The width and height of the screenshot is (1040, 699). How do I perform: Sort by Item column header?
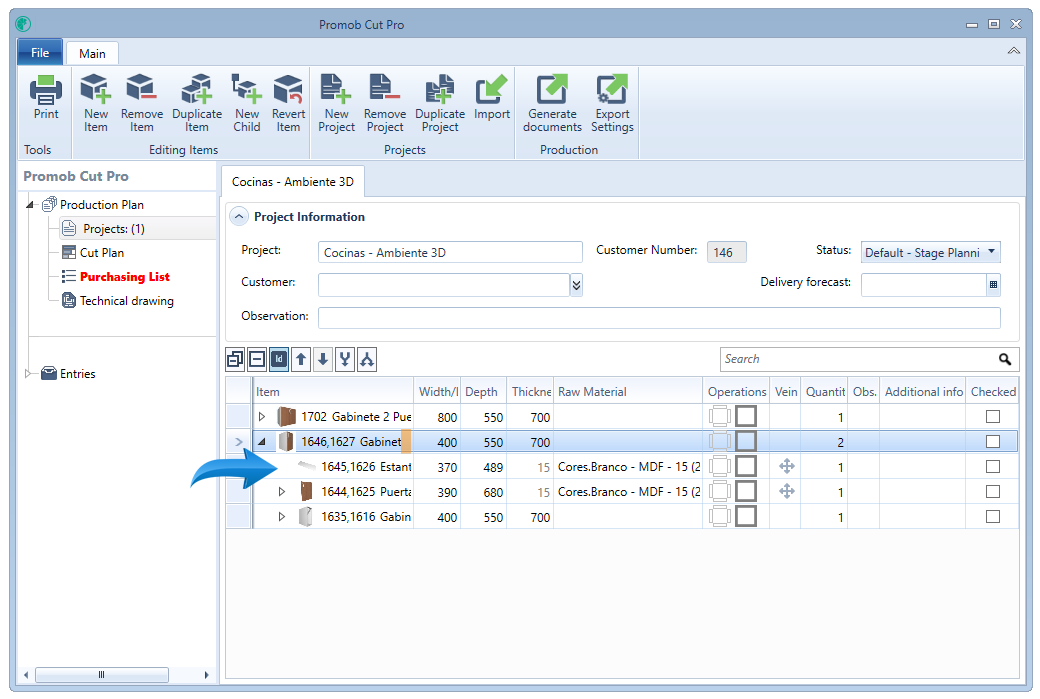pos(333,391)
